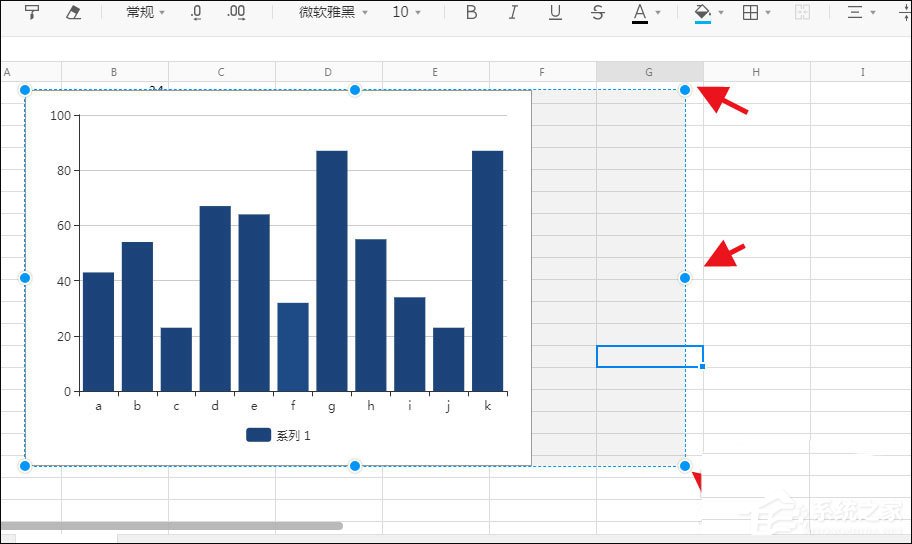Toggle italic formatting
912x544 pixels.
513,12
